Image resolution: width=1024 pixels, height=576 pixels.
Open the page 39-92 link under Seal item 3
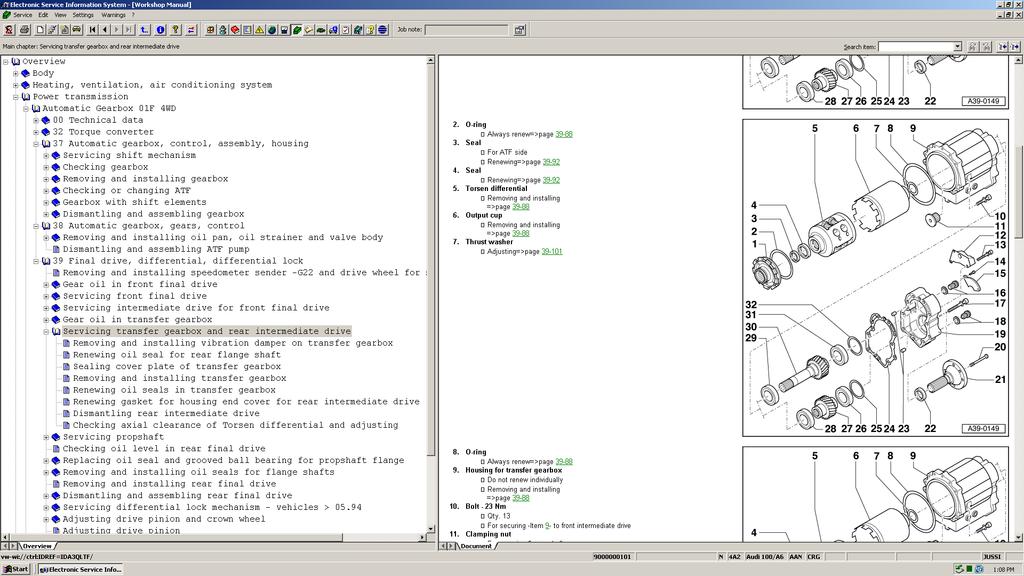(551, 162)
